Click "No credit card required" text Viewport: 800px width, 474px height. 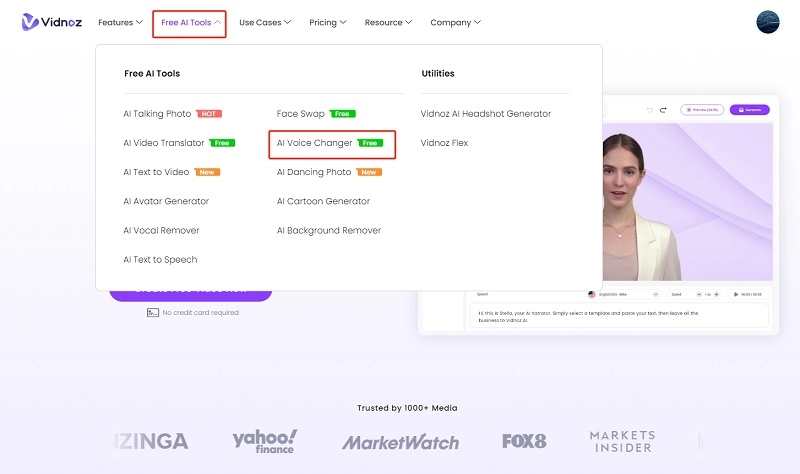(201, 312)
